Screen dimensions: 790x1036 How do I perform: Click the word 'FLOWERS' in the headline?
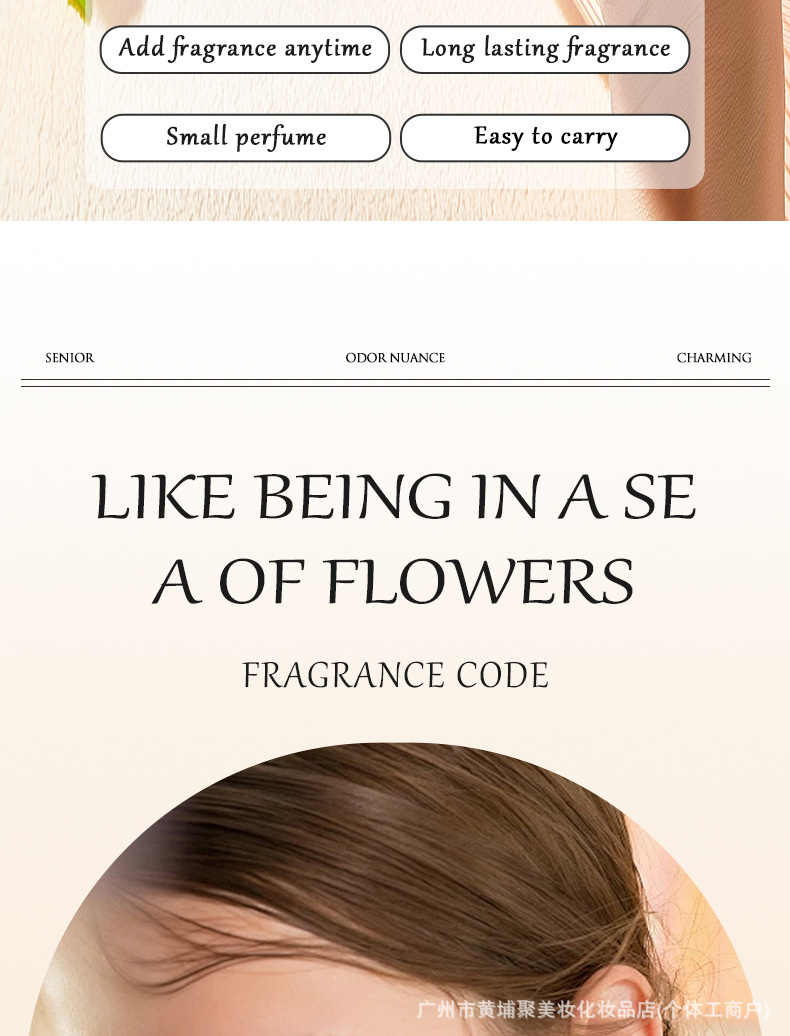[480, 581]
